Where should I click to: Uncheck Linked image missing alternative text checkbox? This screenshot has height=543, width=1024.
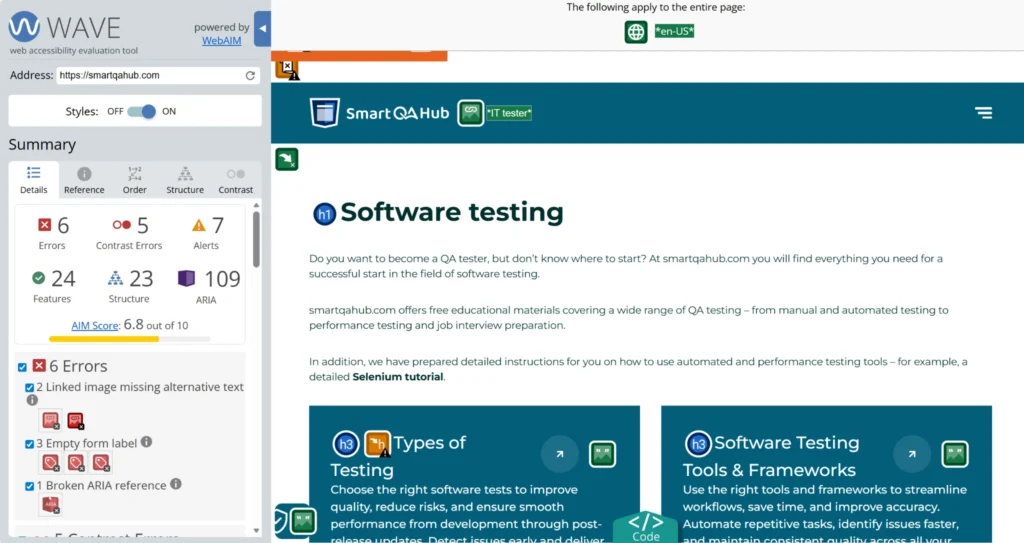[29, 387]
